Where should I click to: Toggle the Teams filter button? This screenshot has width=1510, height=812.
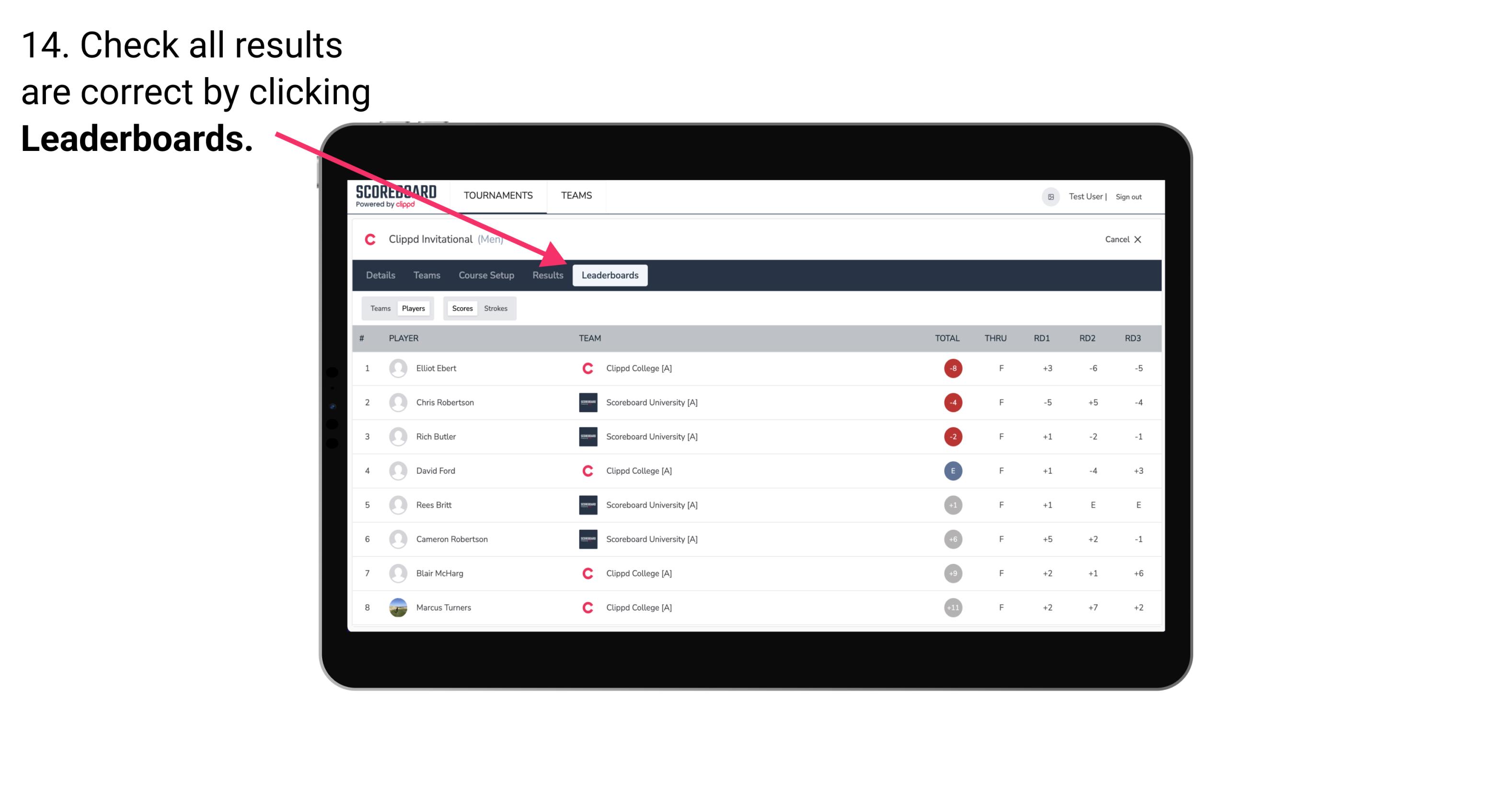pyautogui.click(x=379, y=308)
